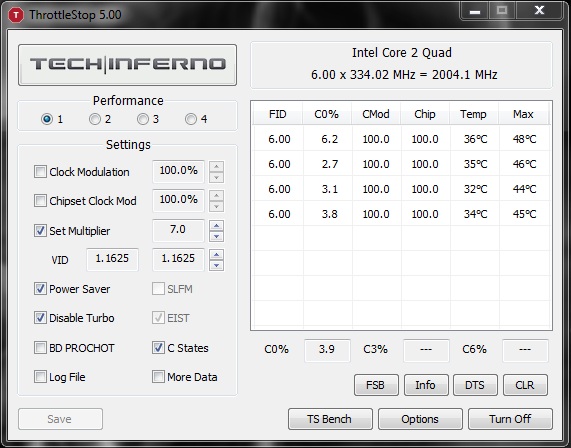Click the FID column header
Screen dimensions: 571x448
coord(278,114)
